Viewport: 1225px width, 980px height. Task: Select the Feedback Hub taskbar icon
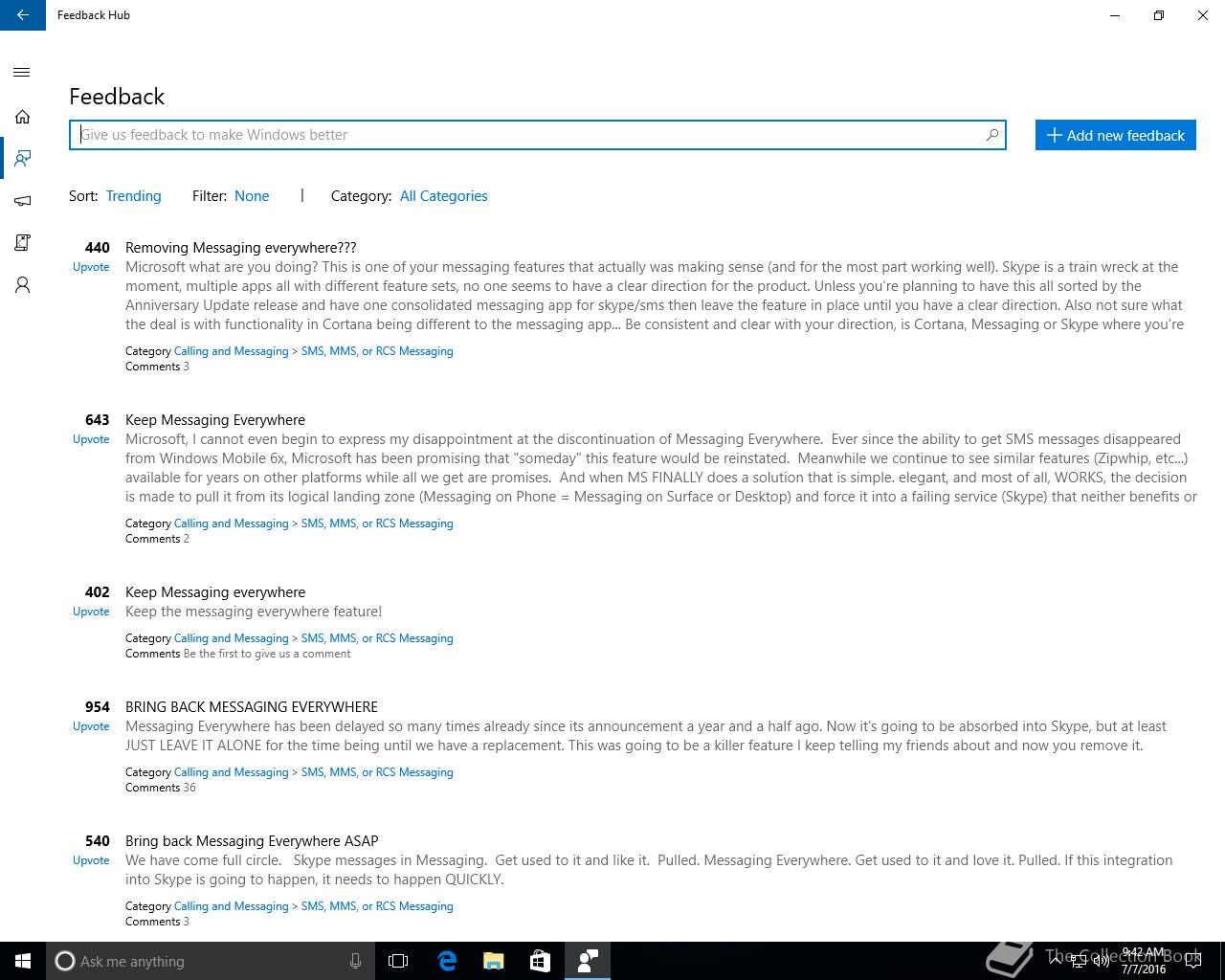coord(588,961)
